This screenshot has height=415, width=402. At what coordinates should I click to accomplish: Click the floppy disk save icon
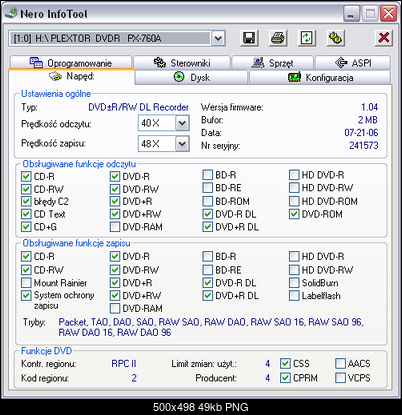click(249, 38)
